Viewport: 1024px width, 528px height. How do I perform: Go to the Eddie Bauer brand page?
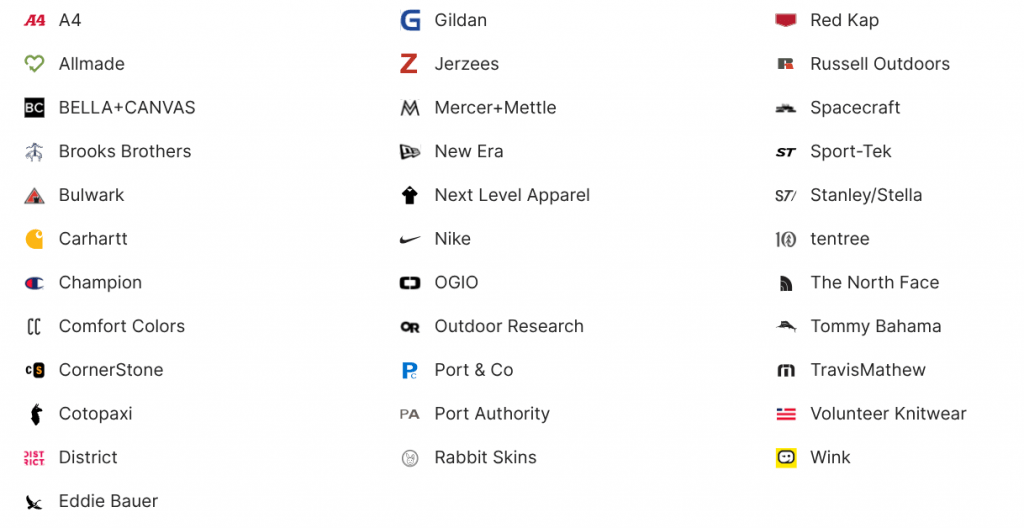point(108,502)
